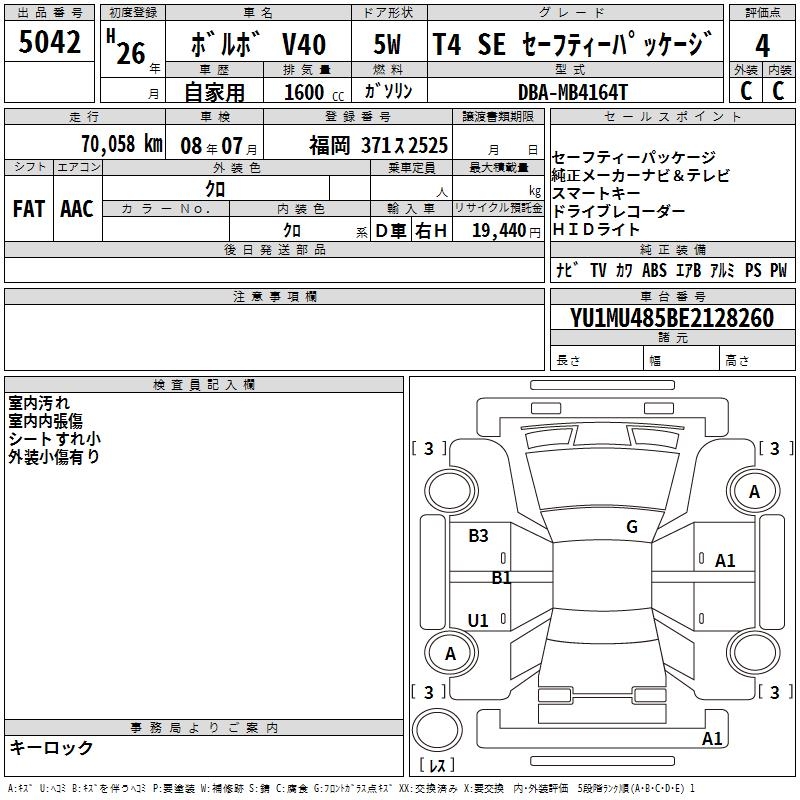
Task: Click the vehicle history value 自家用
Action: pos(214,92)
